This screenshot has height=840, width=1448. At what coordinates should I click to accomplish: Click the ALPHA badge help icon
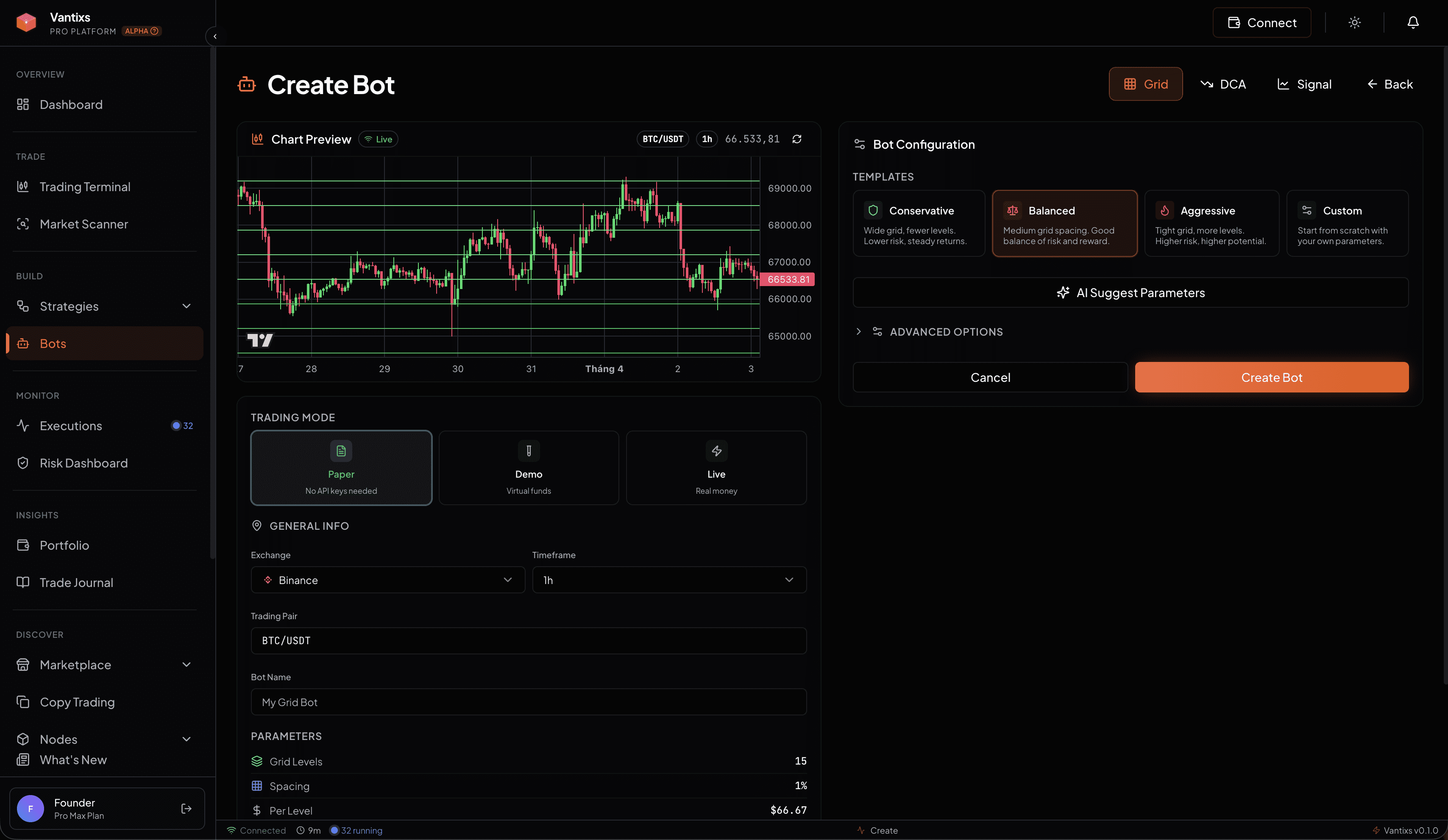155,31
